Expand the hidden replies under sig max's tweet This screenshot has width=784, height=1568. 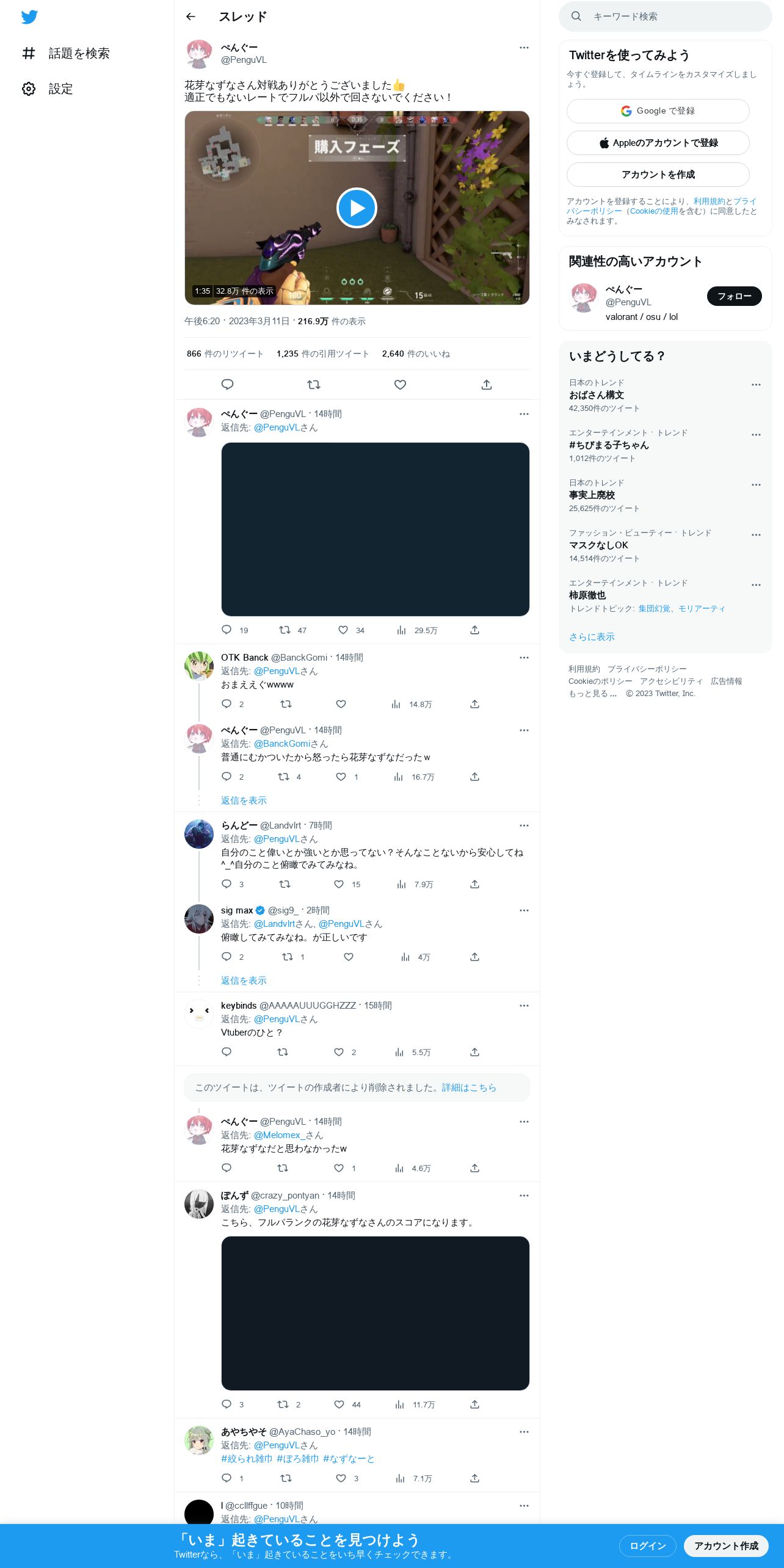point(244,981)
